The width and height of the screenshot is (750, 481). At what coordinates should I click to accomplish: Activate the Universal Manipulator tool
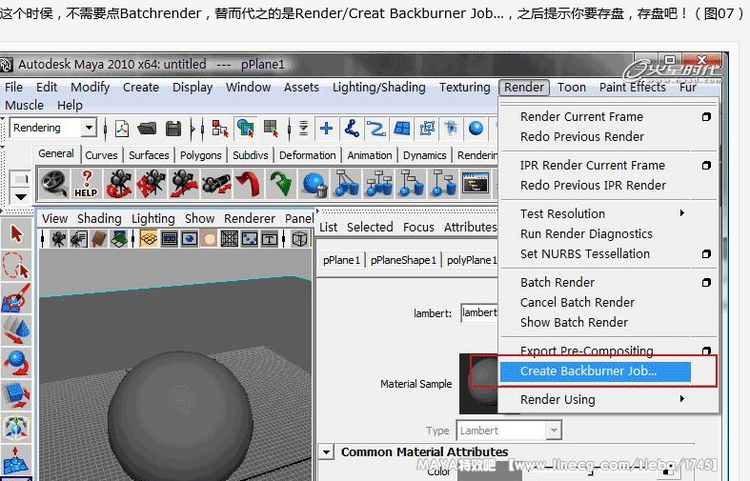[16, 427]
